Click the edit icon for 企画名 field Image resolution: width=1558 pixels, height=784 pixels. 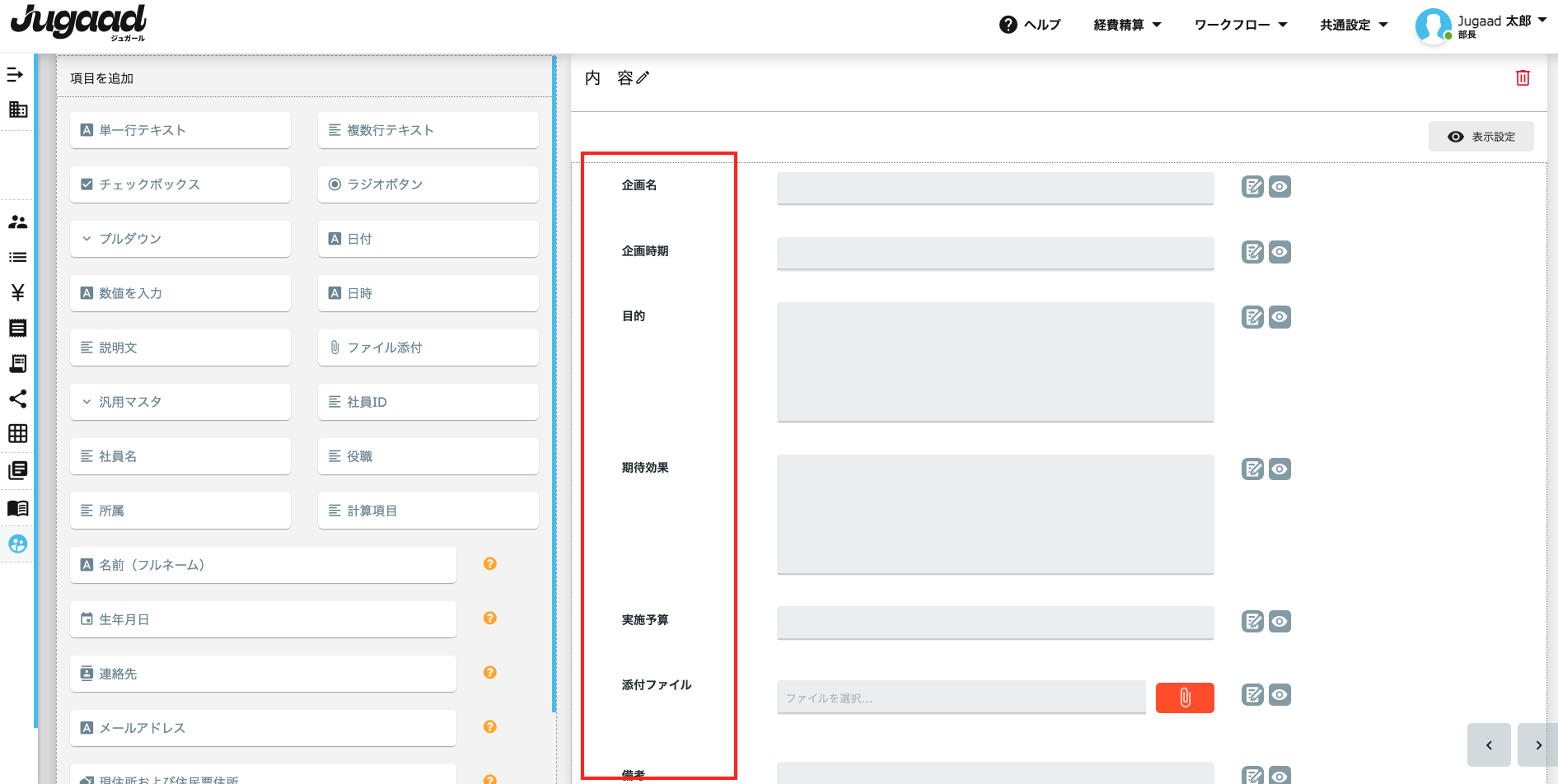click(1252, 187)
